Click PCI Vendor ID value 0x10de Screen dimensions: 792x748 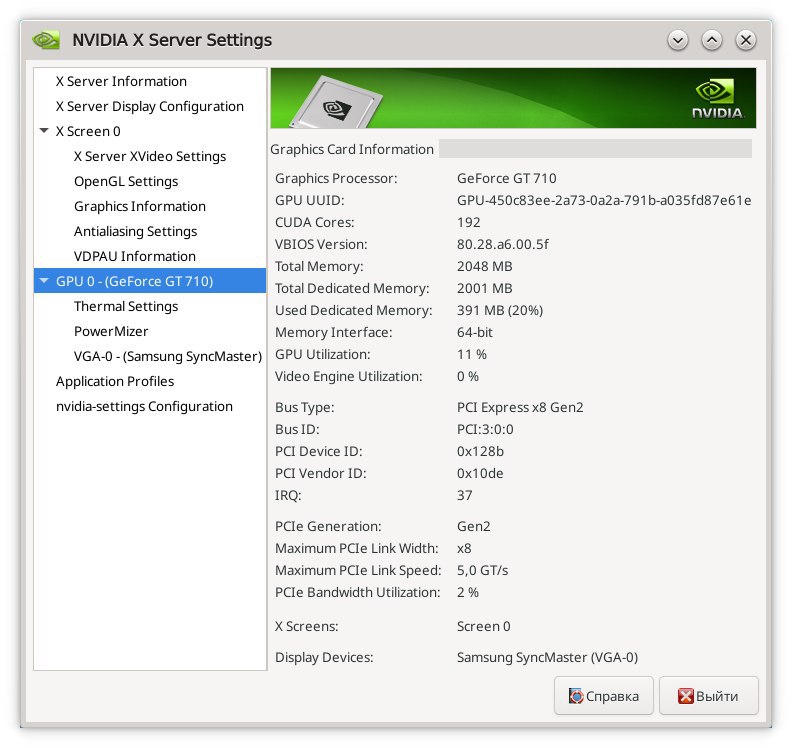(x=480, y=473)
